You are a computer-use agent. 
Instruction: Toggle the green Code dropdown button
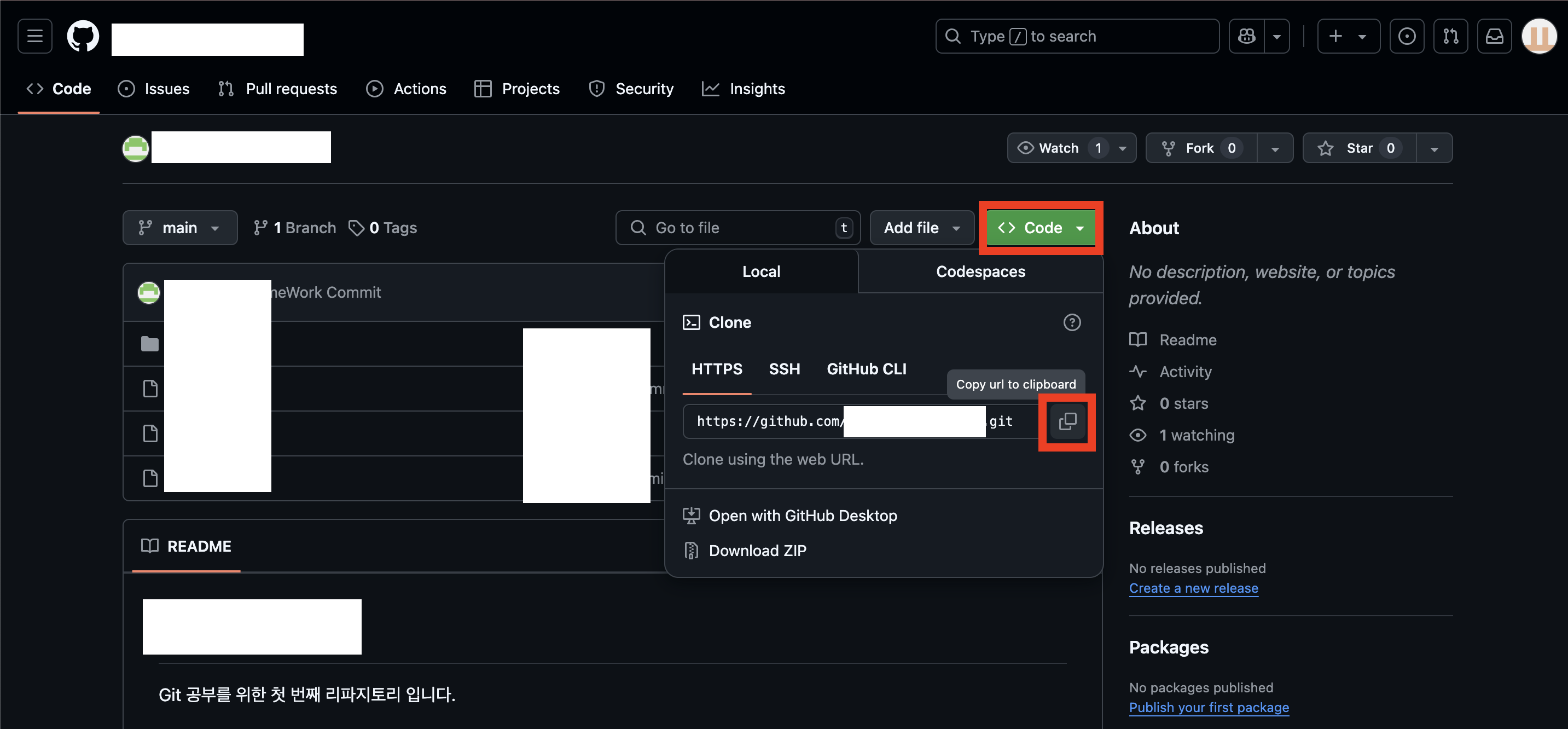(x=1041, y=228)
